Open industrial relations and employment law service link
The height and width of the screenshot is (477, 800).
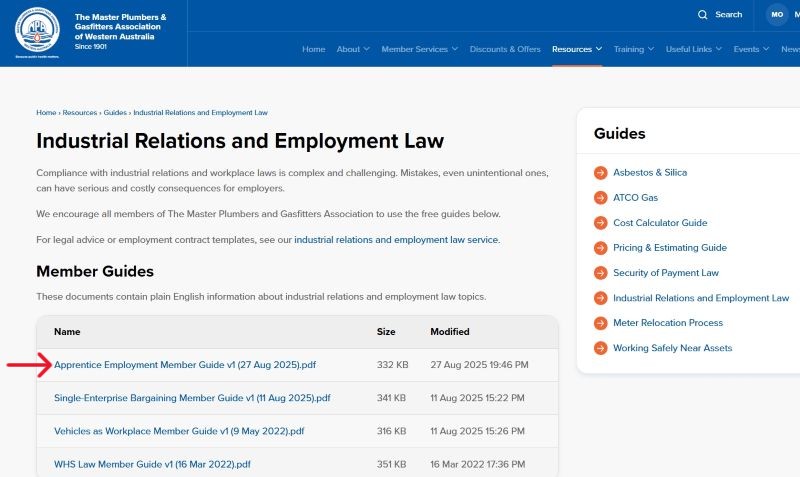click(396, 240)
